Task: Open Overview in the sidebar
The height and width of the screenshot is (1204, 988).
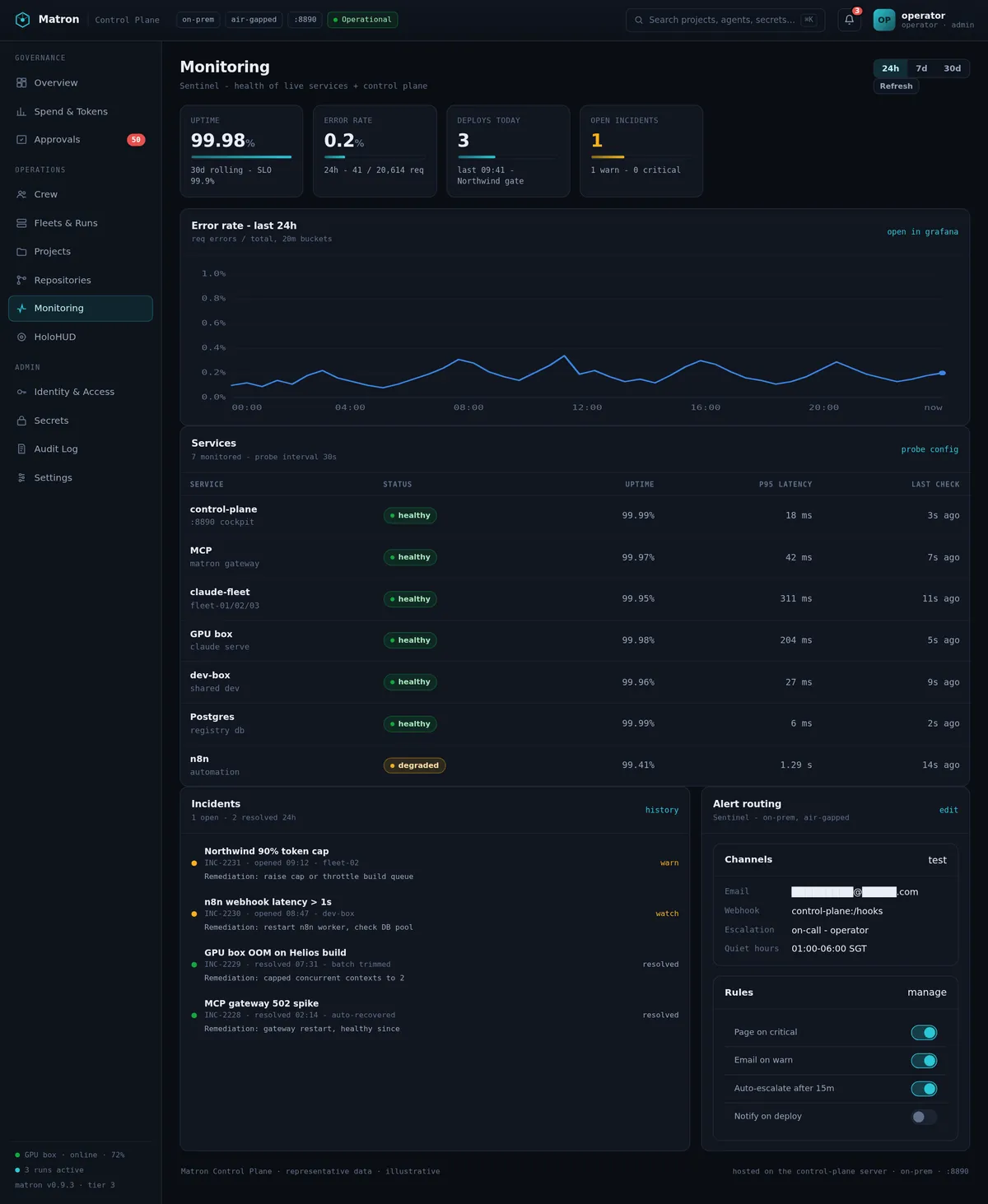Action: [x=81, y=83]
